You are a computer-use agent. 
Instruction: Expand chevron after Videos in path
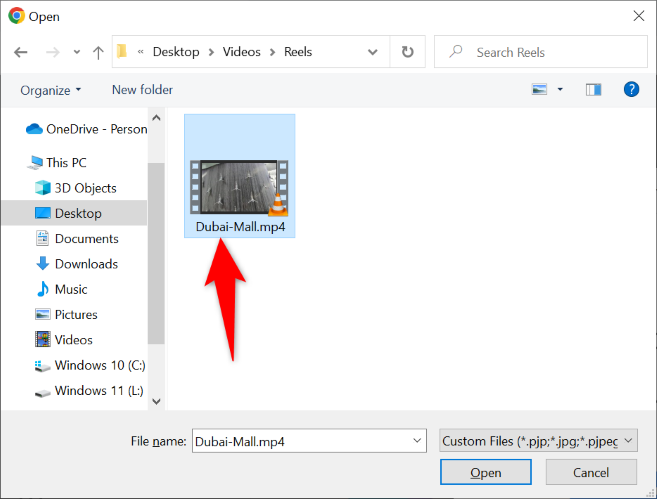pyautogui.click(x=272, y=52)
